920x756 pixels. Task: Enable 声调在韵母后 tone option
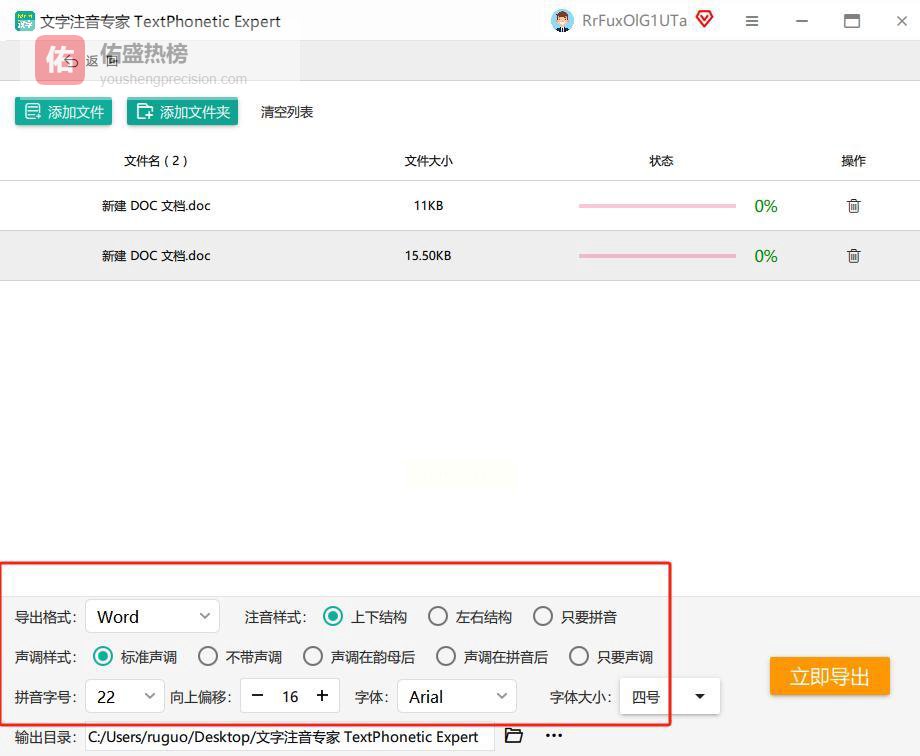point(313,657)
